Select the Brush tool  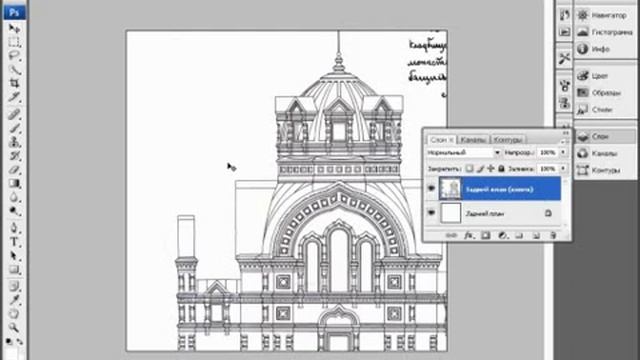point(15,128)
